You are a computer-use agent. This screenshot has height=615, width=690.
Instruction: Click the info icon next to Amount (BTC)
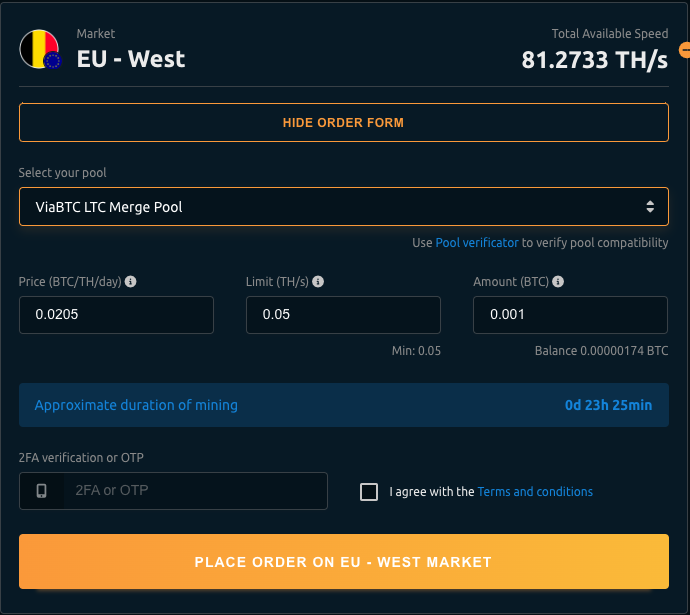(558, 282)
